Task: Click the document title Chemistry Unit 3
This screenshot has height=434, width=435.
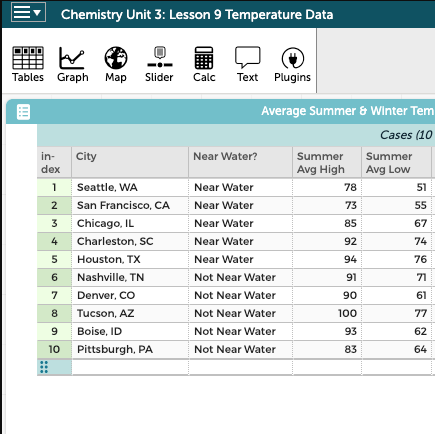Action: (x=197, y=15)
